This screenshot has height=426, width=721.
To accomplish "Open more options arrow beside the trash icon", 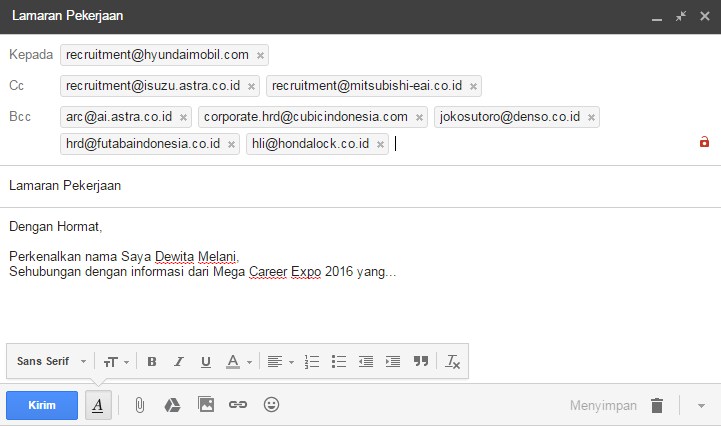I will (x=701, y=406).
